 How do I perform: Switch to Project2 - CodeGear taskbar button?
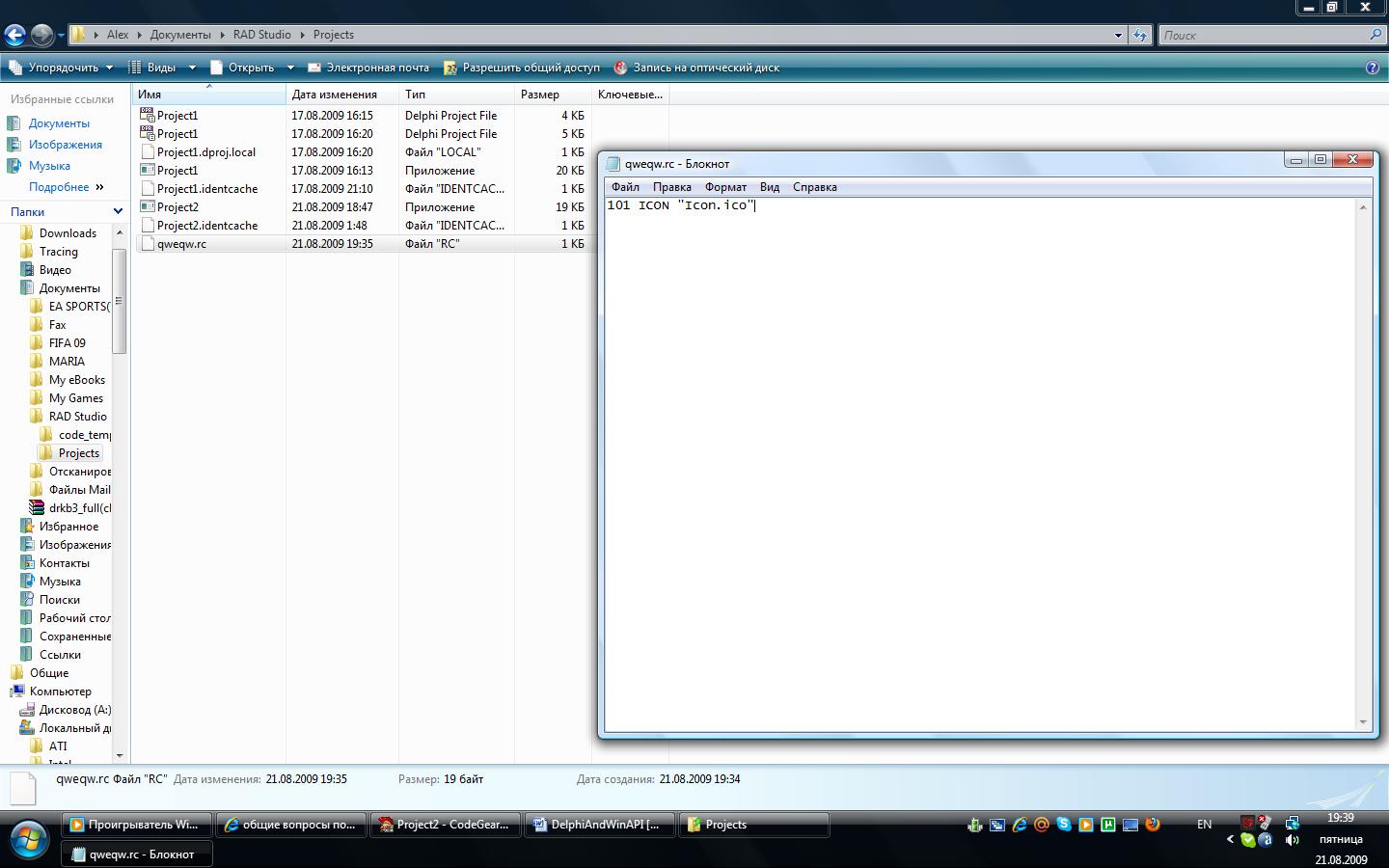445,825
